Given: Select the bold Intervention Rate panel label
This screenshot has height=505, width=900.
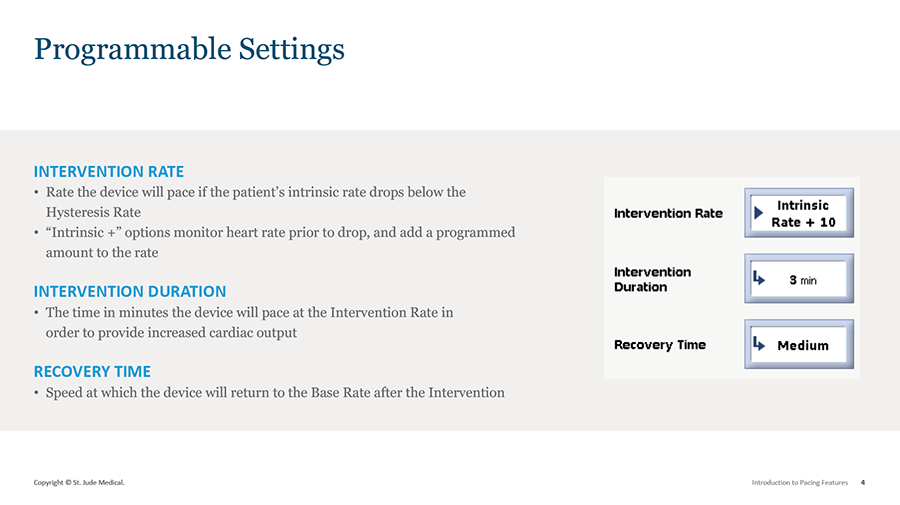Looking at the screenshot, I should 668,213.
